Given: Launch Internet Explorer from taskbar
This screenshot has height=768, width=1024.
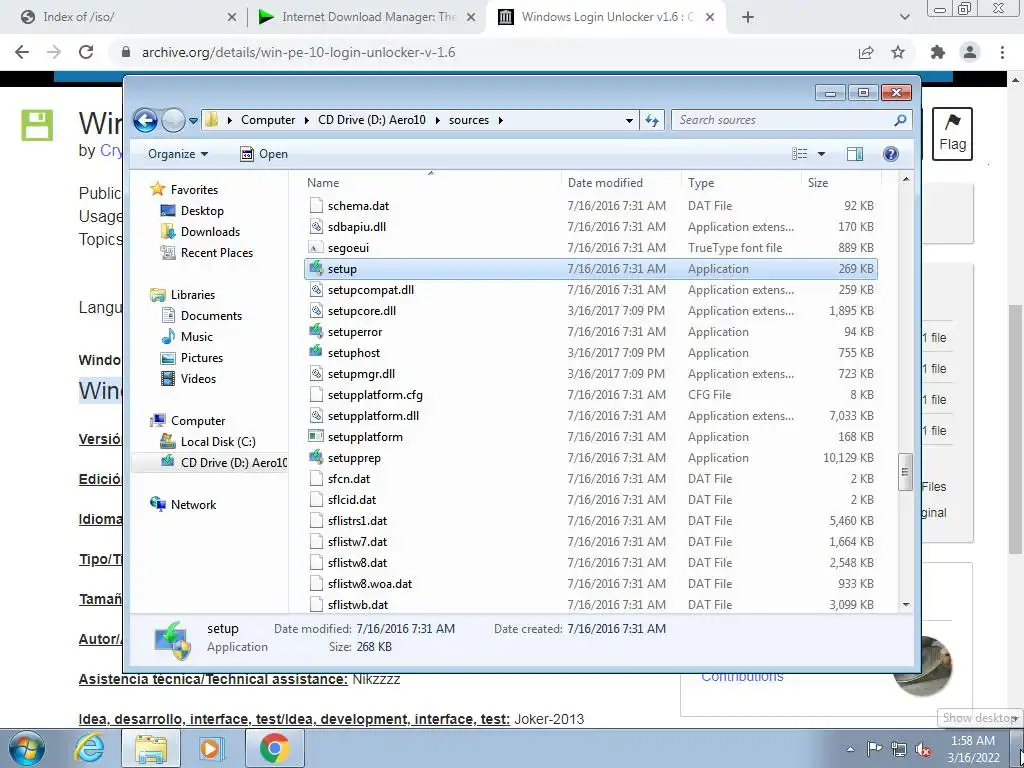Looking at the screenshot, I should click(89, 748).
